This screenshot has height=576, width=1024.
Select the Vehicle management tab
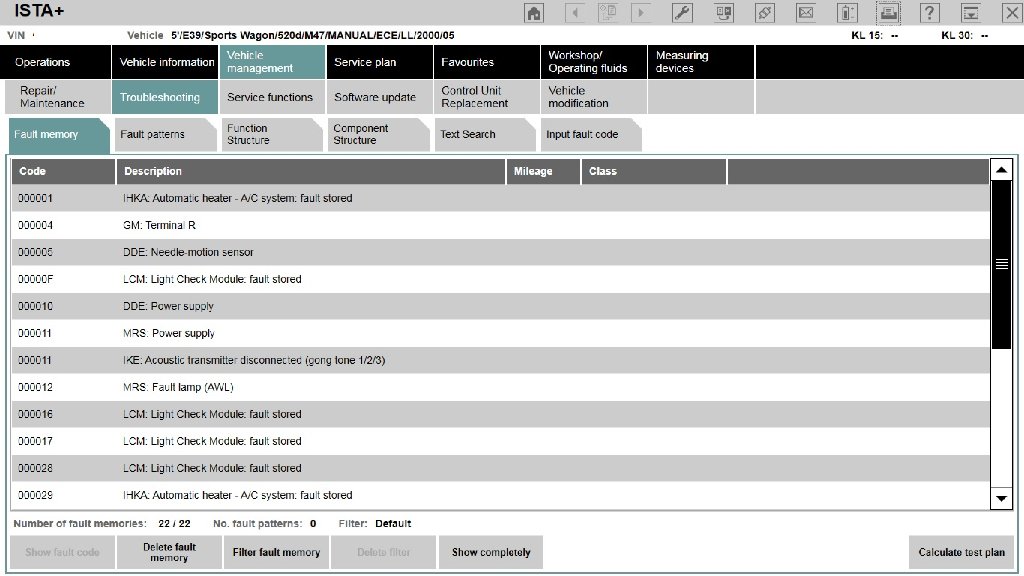[272, 62]
